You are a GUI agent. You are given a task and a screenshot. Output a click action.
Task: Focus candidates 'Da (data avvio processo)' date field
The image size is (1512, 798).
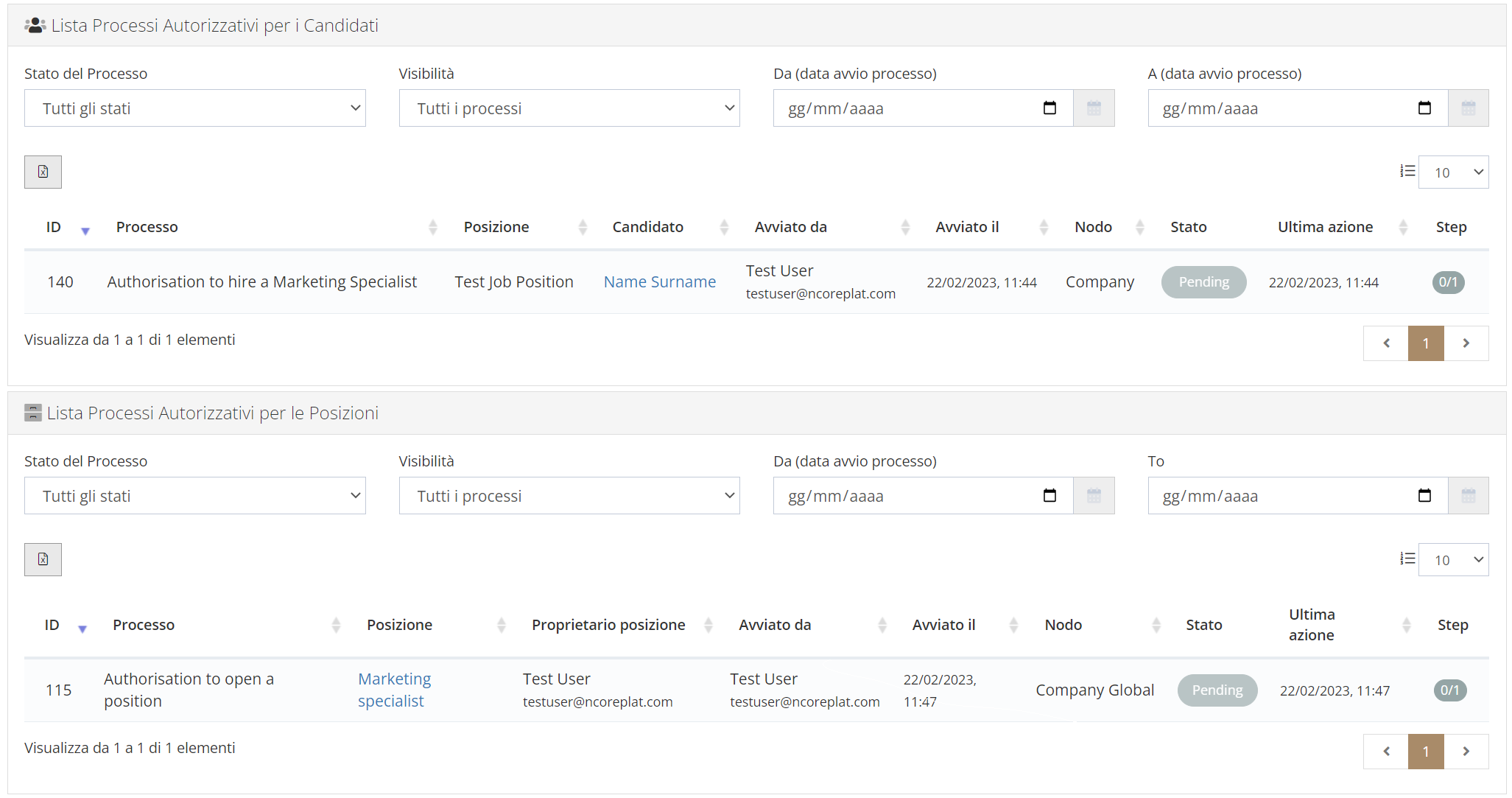tap(923, 108)
